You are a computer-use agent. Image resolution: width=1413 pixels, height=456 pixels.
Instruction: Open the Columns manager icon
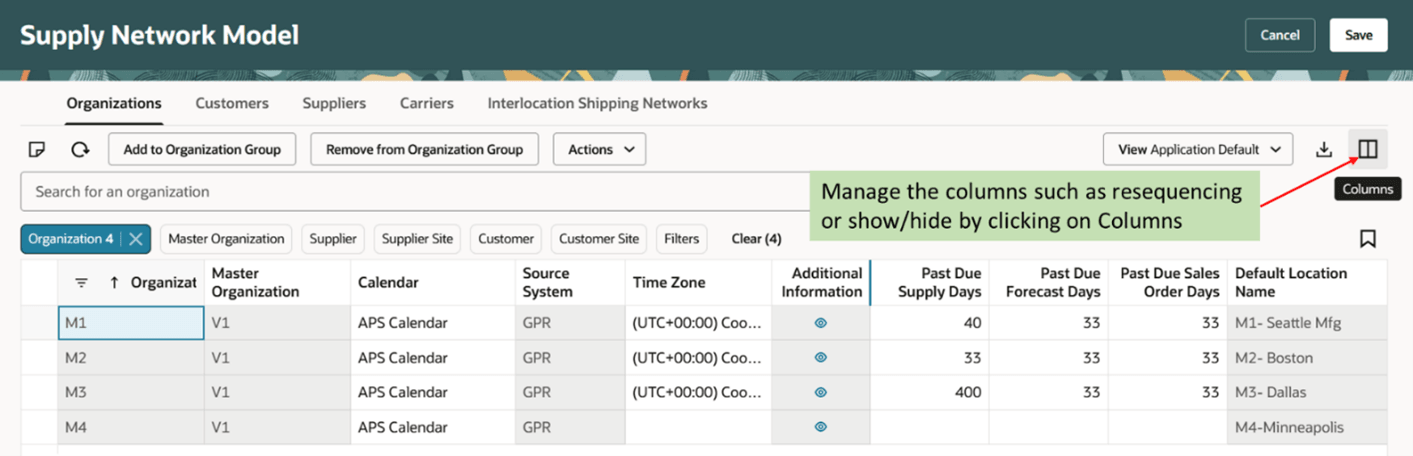pos(1367,150)
